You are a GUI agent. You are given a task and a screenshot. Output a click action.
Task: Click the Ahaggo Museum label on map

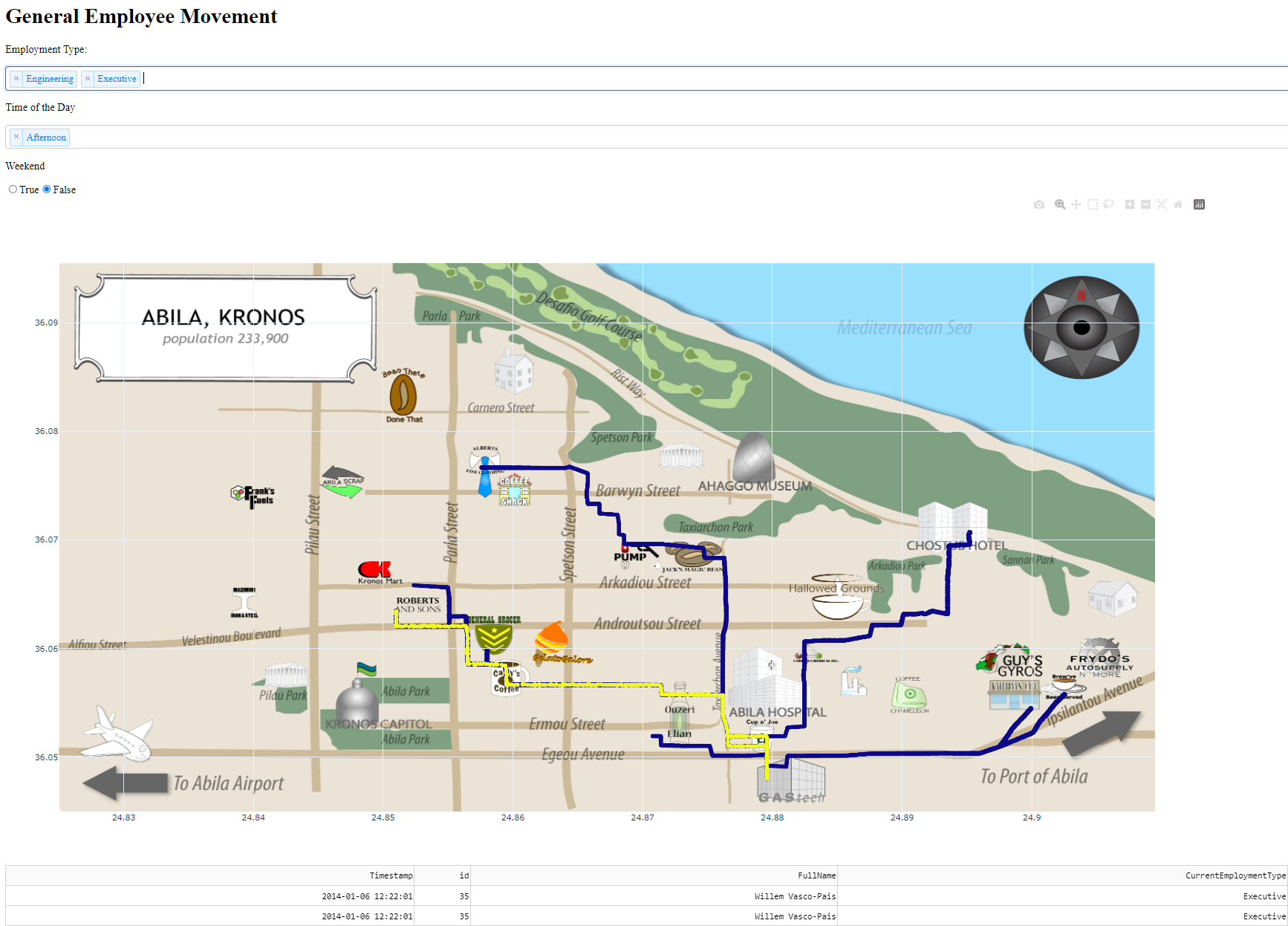(x=755, y=486)
